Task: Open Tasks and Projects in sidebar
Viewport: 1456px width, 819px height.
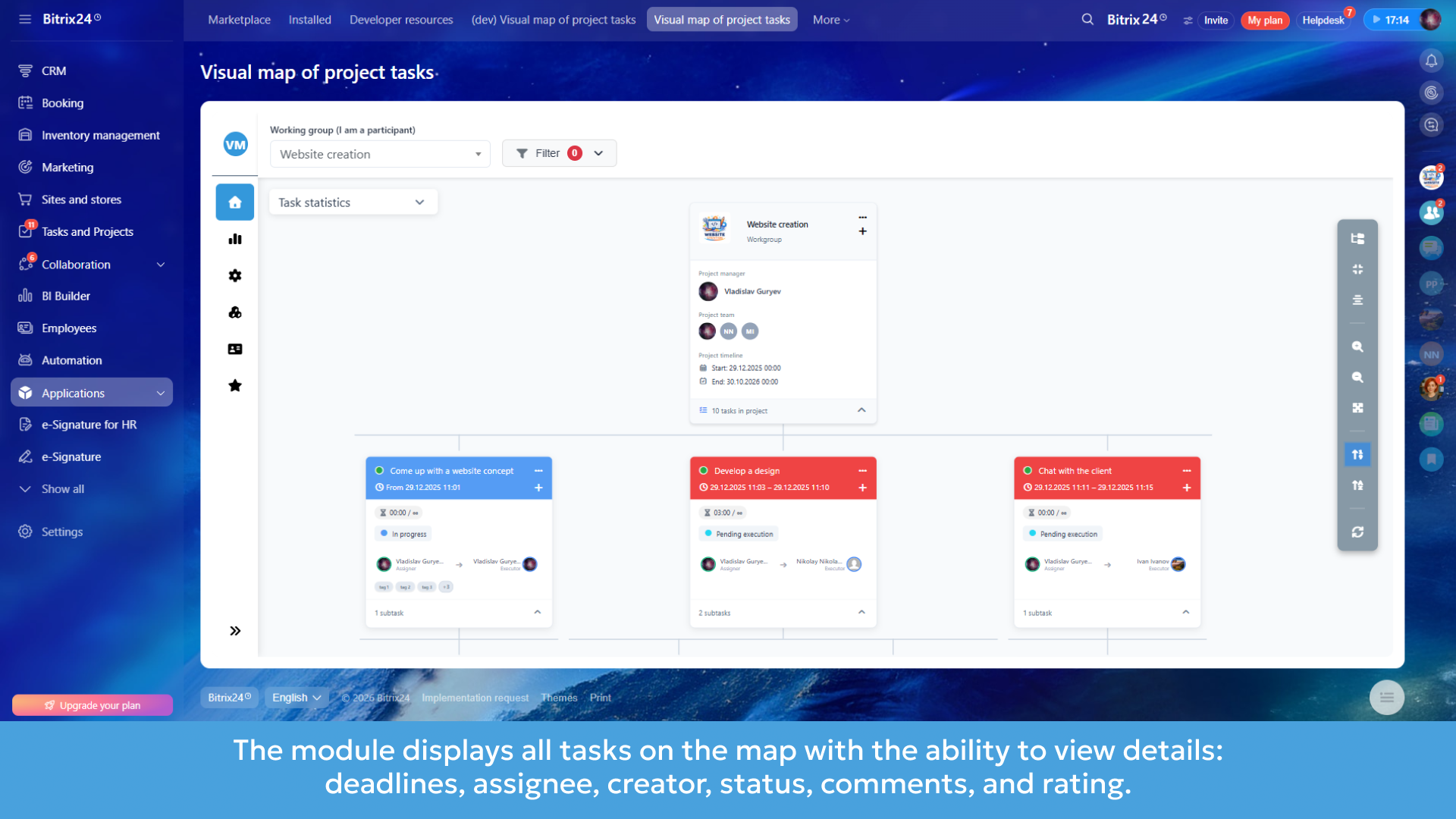Action: pyautogui.click(x=87, y=232)
